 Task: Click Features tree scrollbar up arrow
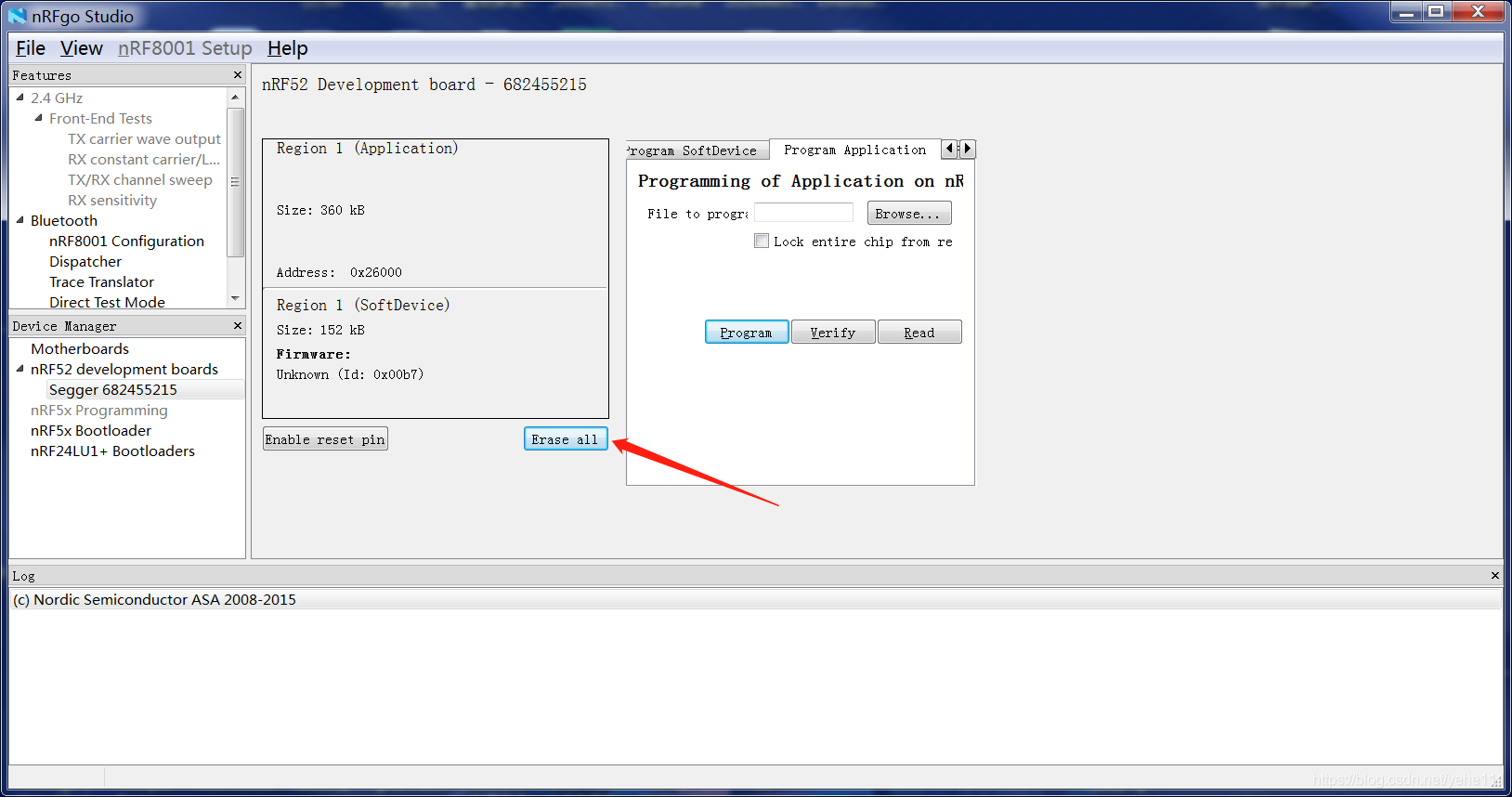(x=235, y=98)
